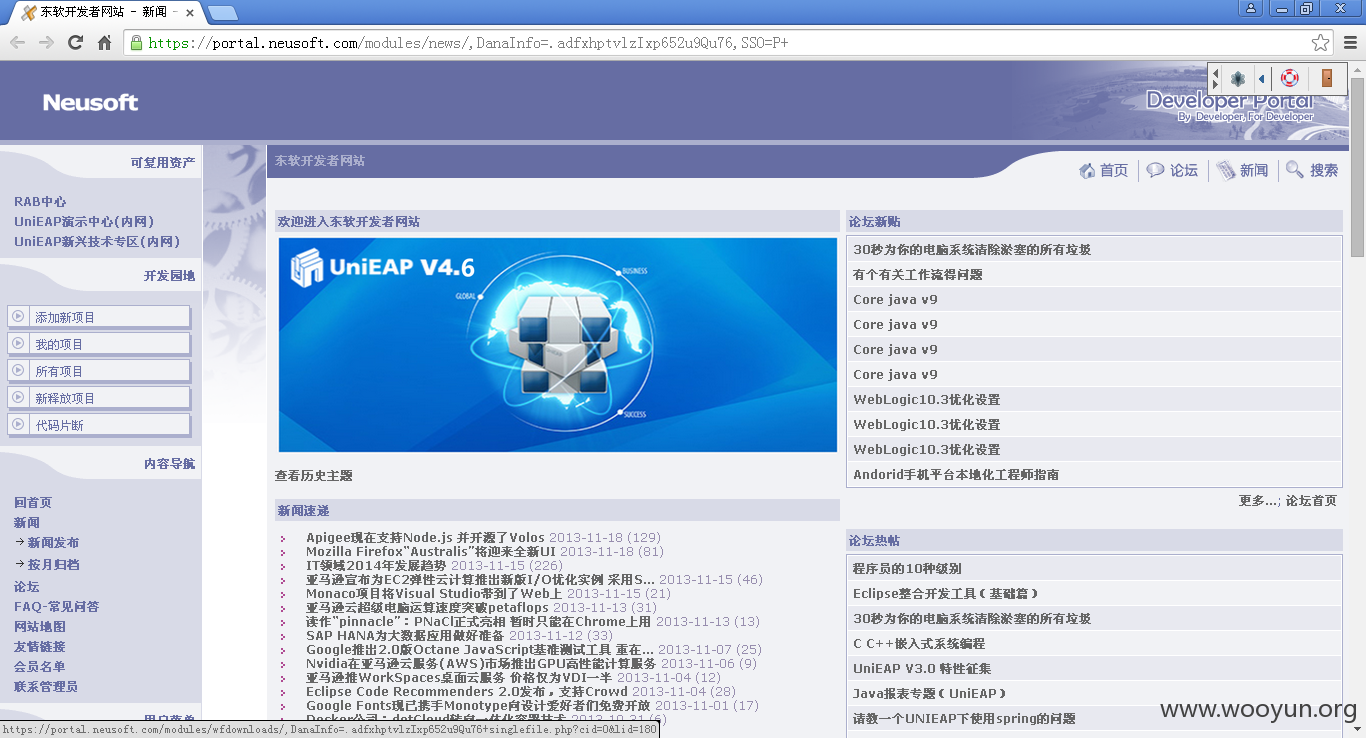The height and width of the screenshot is (738, 1366).
Task: Open news 'Eclipse Code Recommenders 2.0发布'
Action: tap(467, 691)
